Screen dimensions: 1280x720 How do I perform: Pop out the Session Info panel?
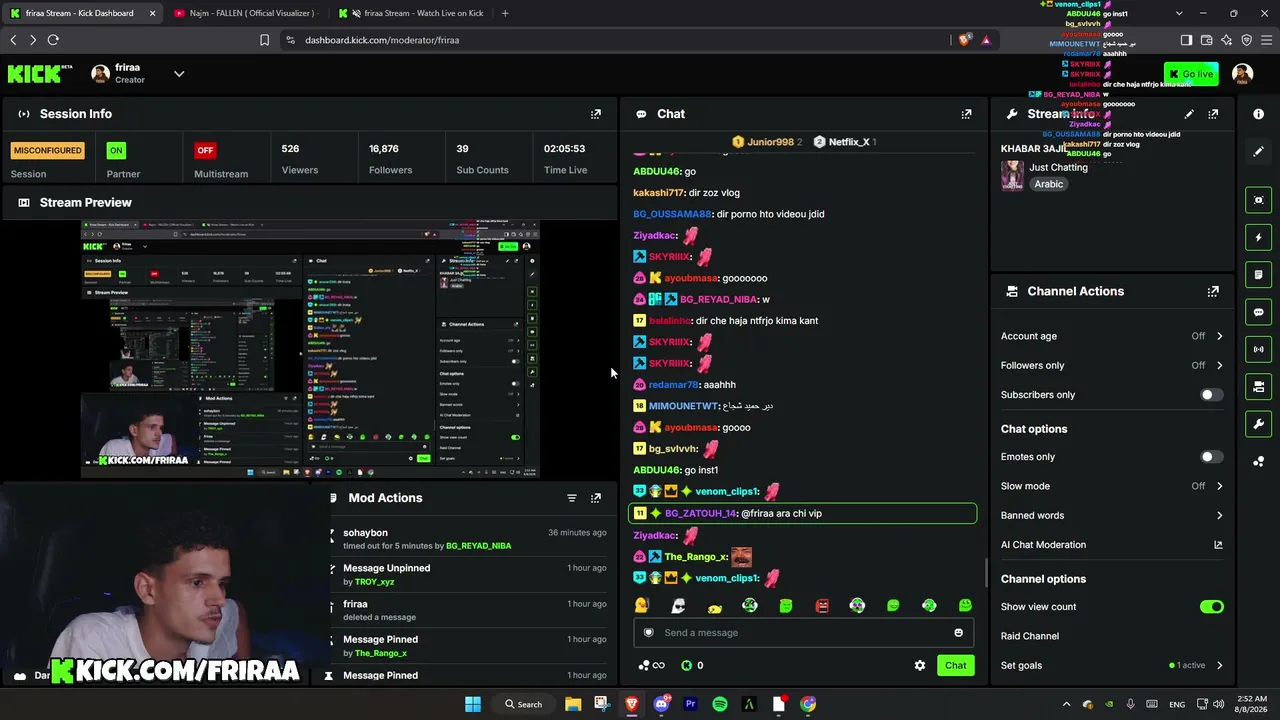[596, 114]
